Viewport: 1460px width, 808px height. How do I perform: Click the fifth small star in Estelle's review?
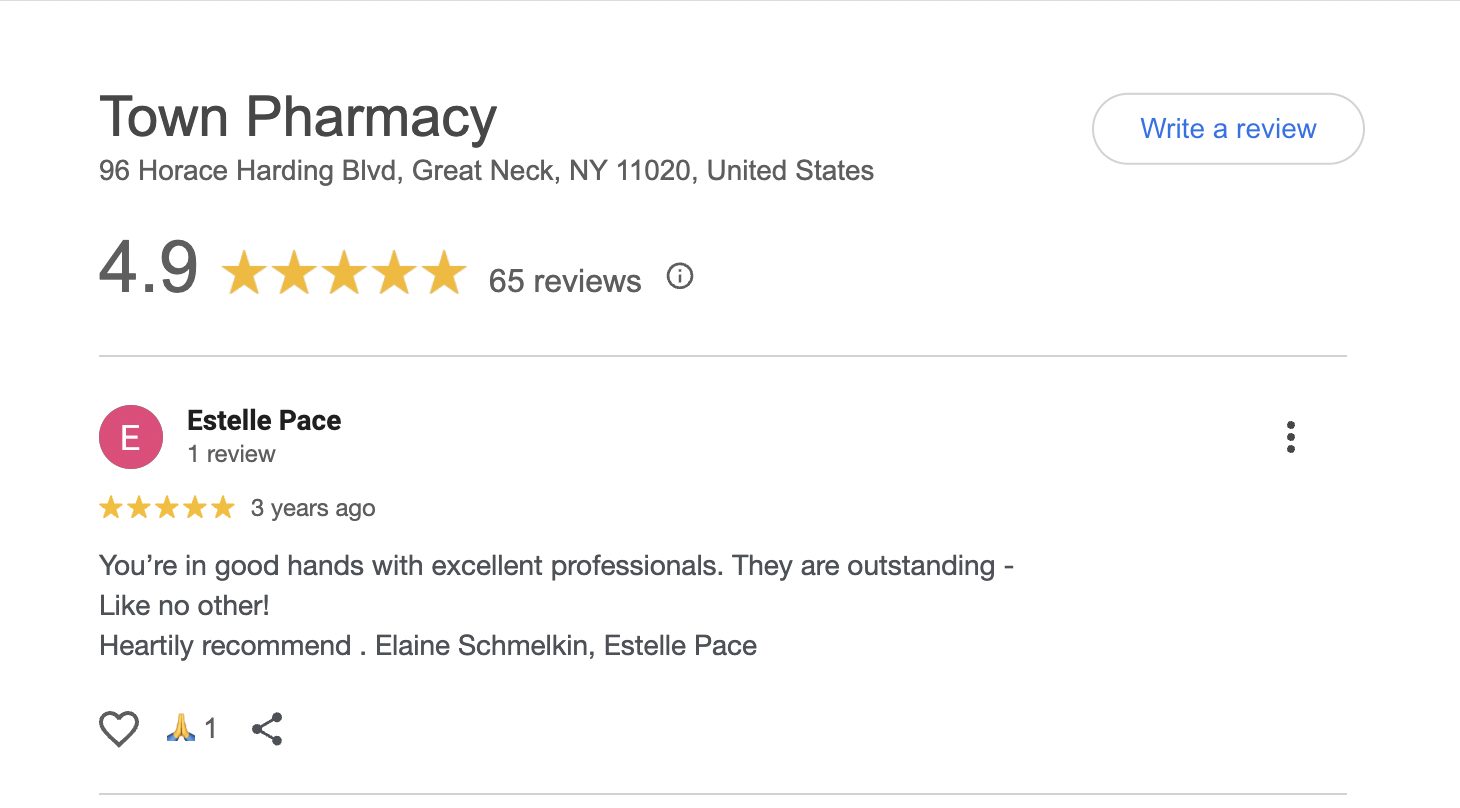pos(222,508)
